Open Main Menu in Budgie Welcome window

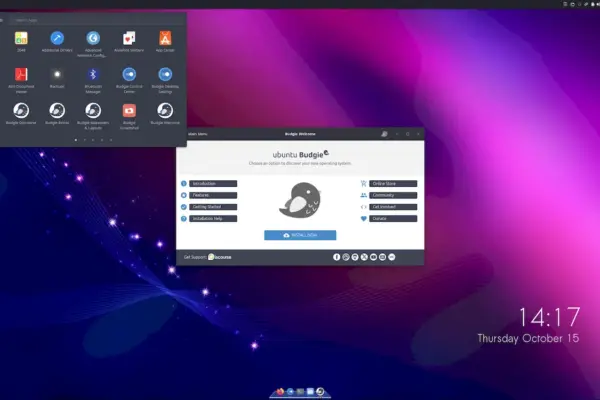[197, 134]
